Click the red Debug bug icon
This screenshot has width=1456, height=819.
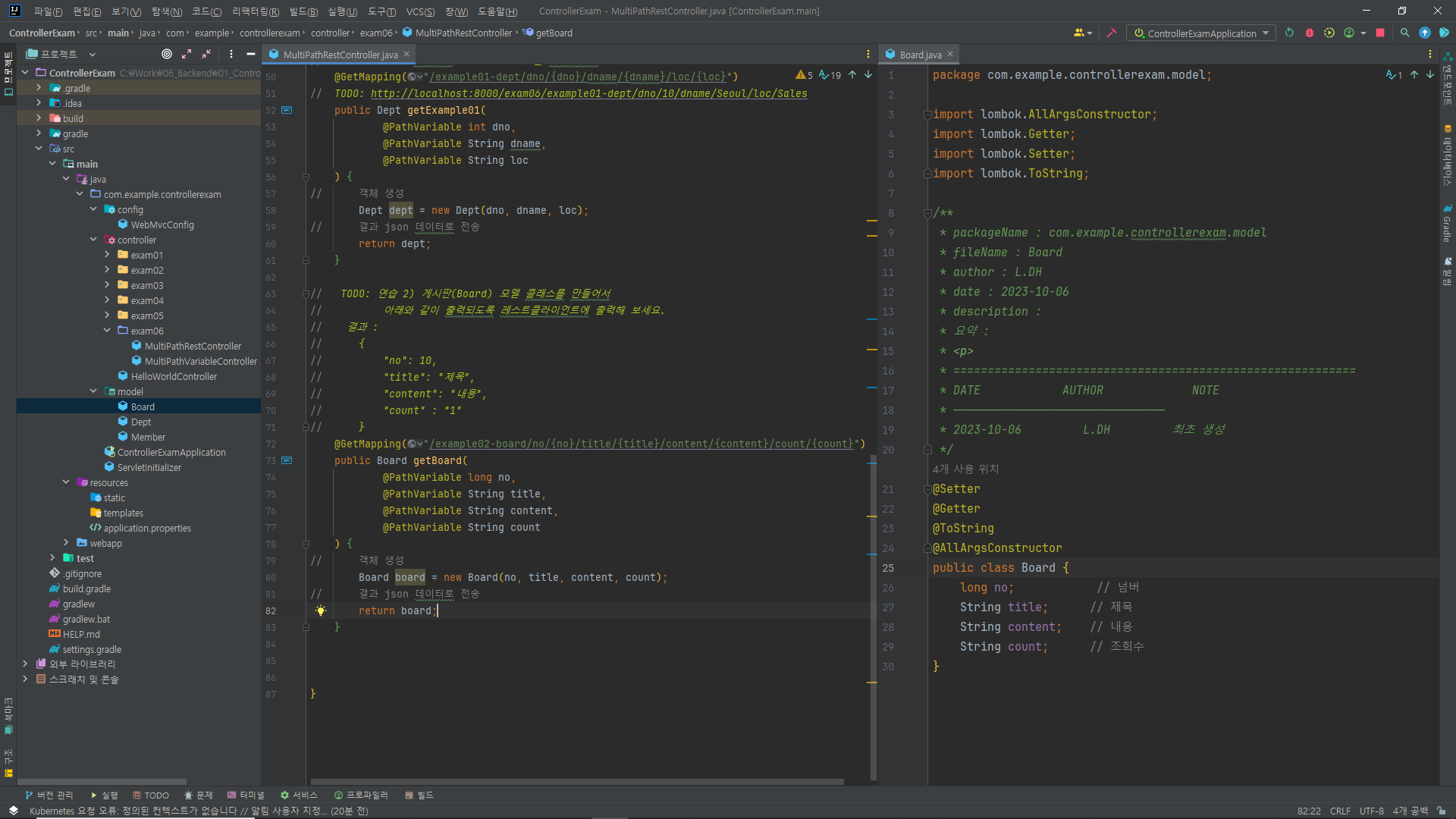pos(1309,33)
